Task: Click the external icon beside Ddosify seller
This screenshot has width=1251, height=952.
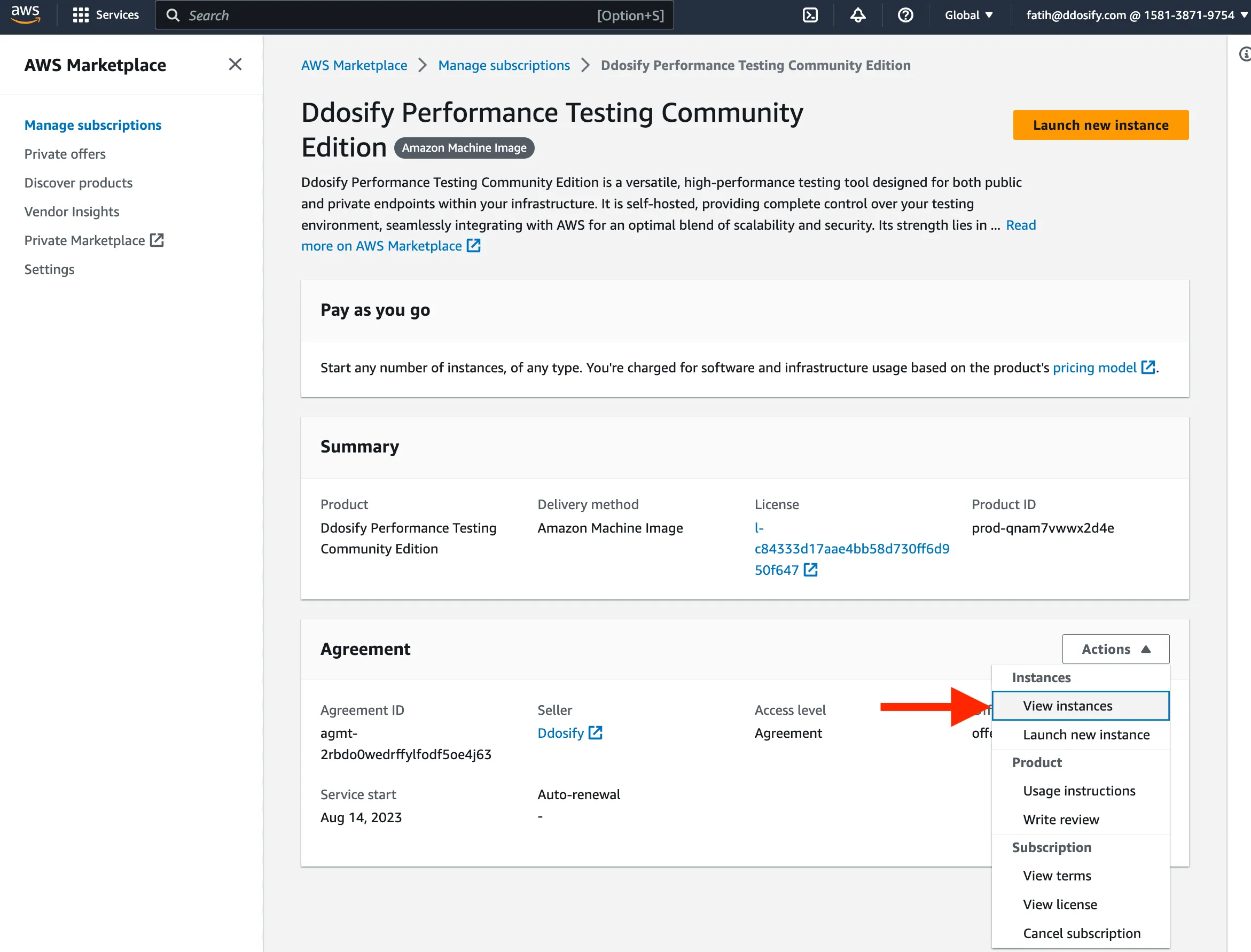Action: pos(596,733)
